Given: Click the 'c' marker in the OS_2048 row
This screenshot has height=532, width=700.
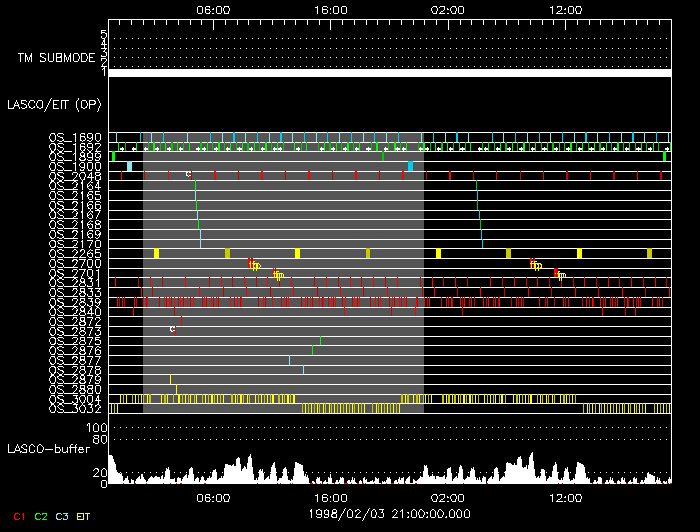Looking at the screenshot, I should tap(188, 174).
